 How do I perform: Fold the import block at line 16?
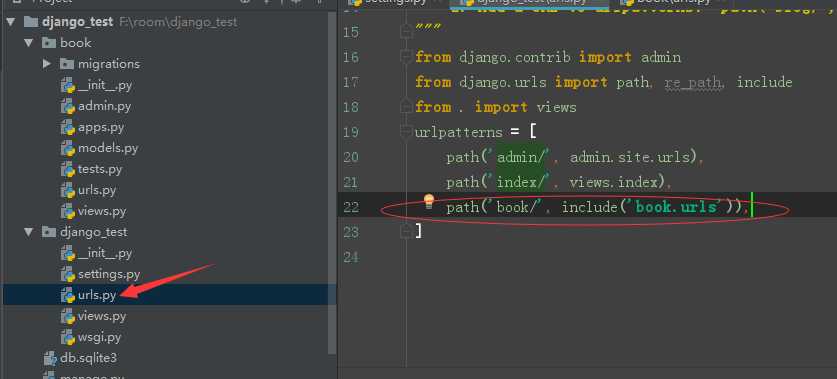407,57
